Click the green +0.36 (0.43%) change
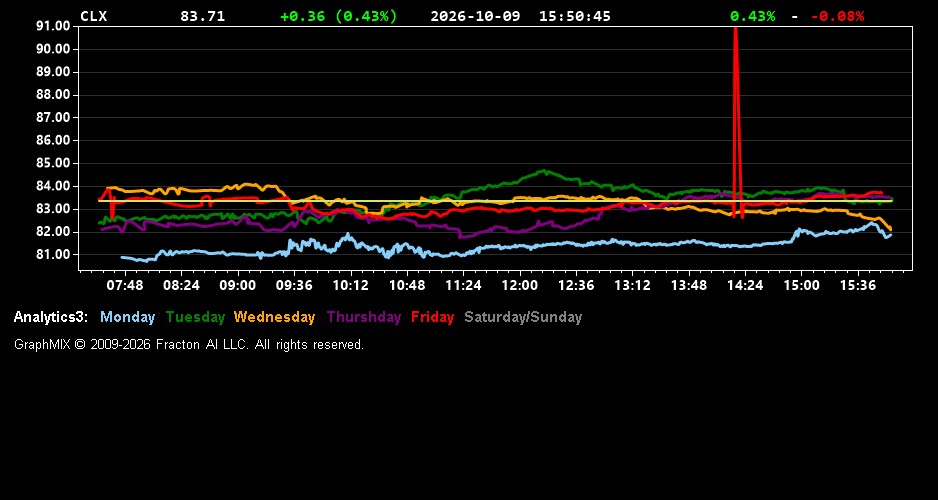This screenshot has height=500, width=938. [x=339, y=16]
